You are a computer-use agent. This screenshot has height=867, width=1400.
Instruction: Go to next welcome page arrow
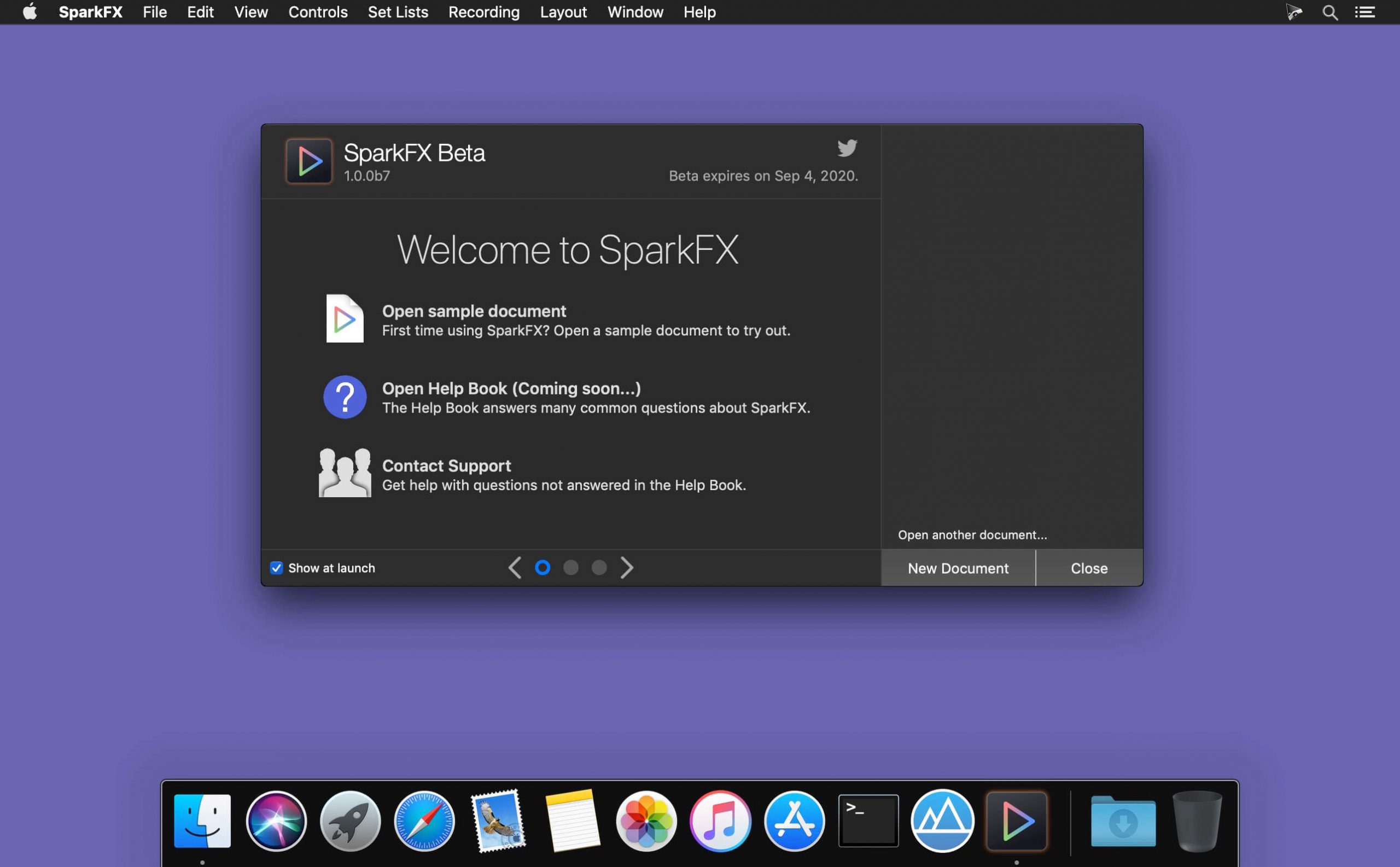click(x=627, y=568)
